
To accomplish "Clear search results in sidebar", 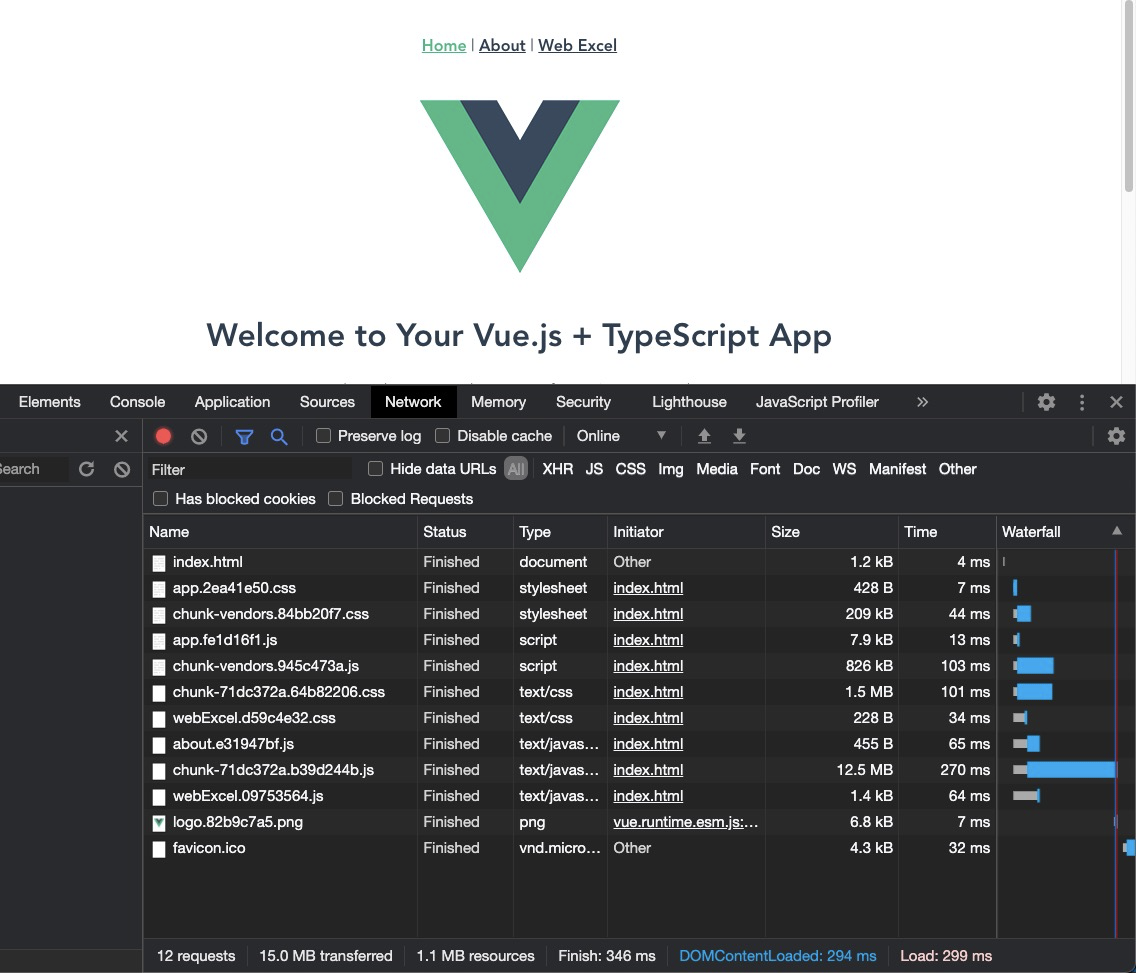I will (122, 469).
